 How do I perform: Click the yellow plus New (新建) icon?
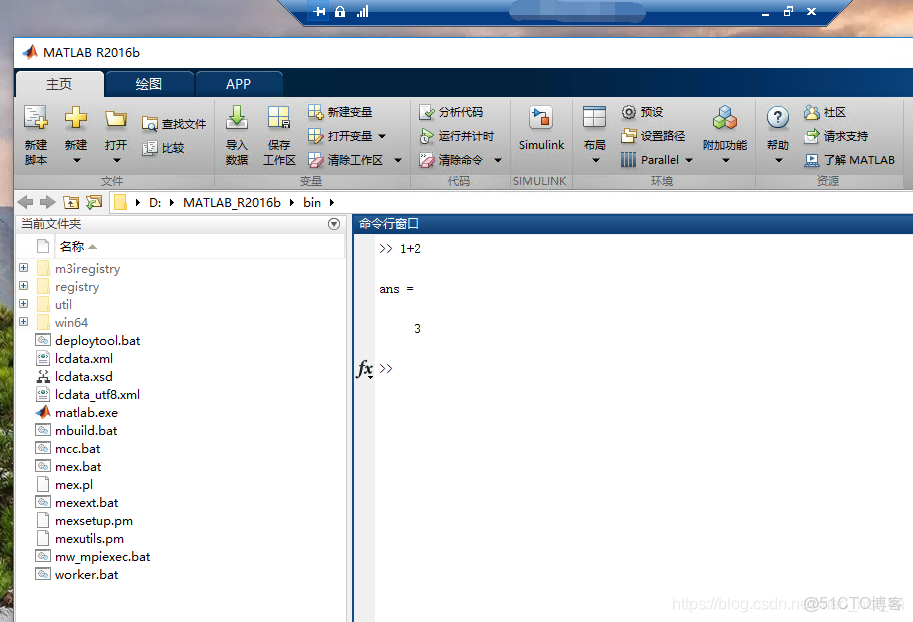(76, 118)
